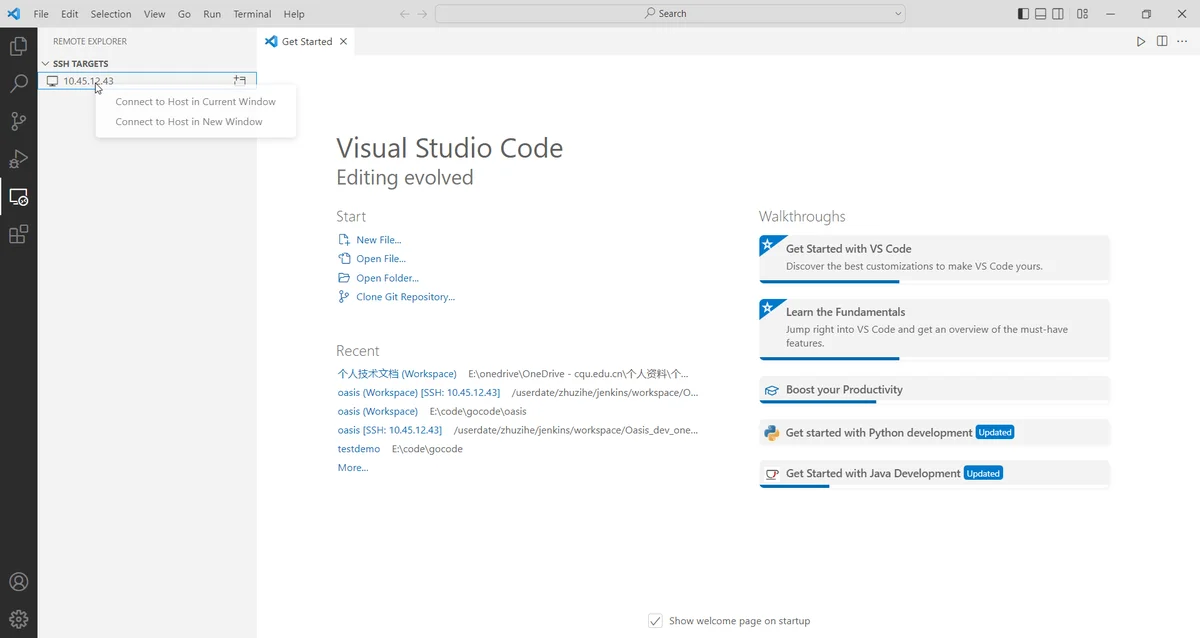Open the Manage gear icon

pos(18,619)
